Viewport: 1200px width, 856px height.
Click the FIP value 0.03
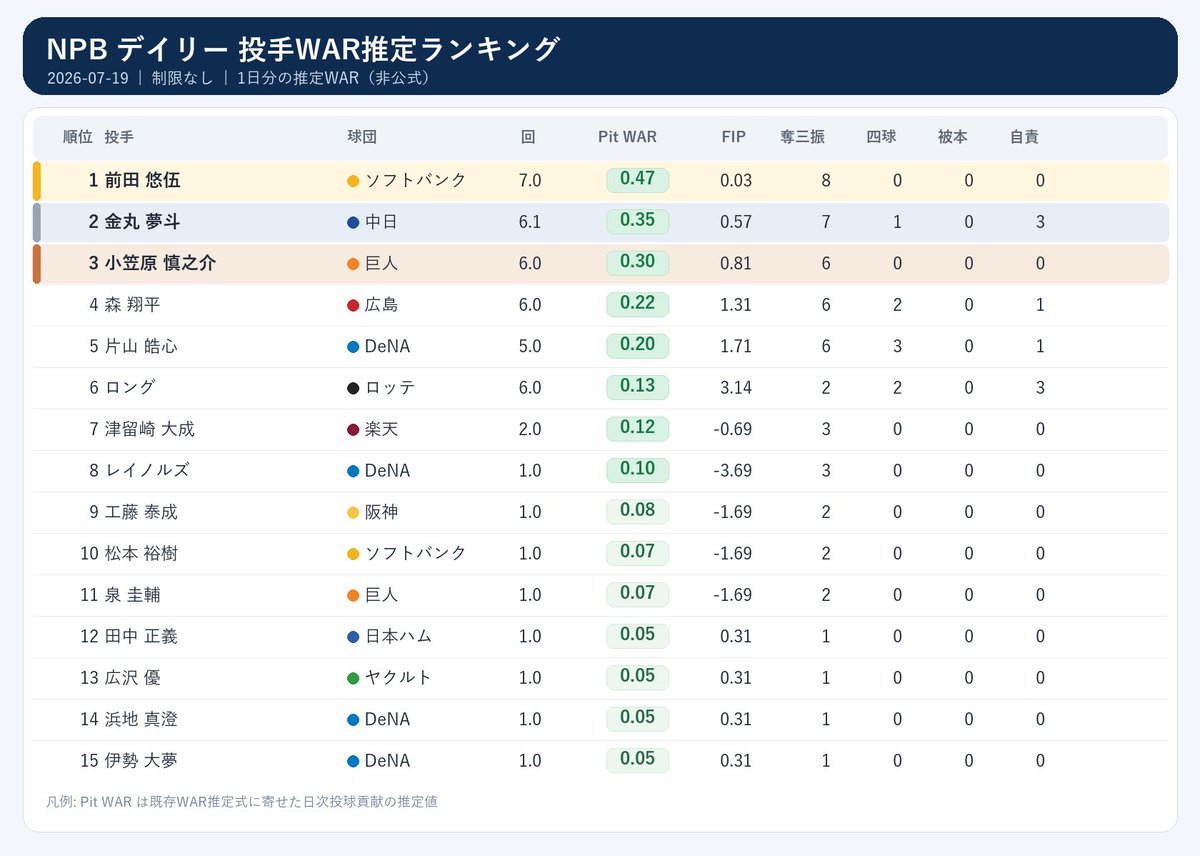736,181
